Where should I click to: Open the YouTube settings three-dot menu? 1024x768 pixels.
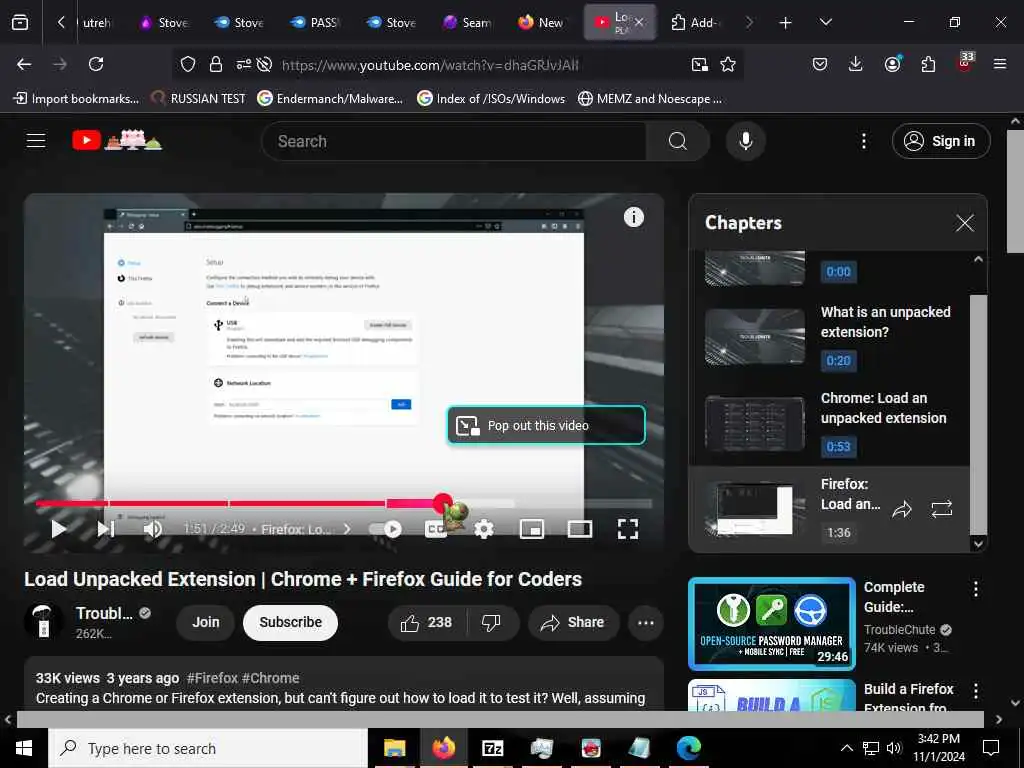coord(863,141)
